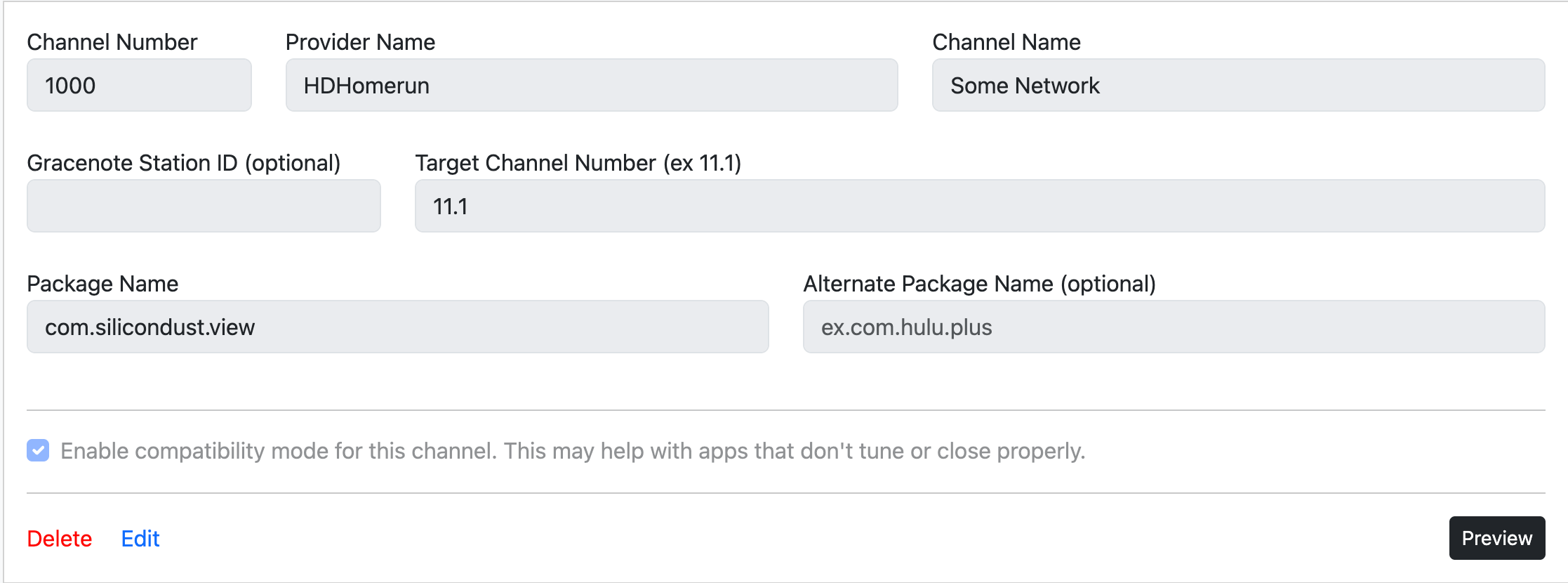
Task: Click the 'Channel Name' label text
Action: click(x=1006, y=42)
